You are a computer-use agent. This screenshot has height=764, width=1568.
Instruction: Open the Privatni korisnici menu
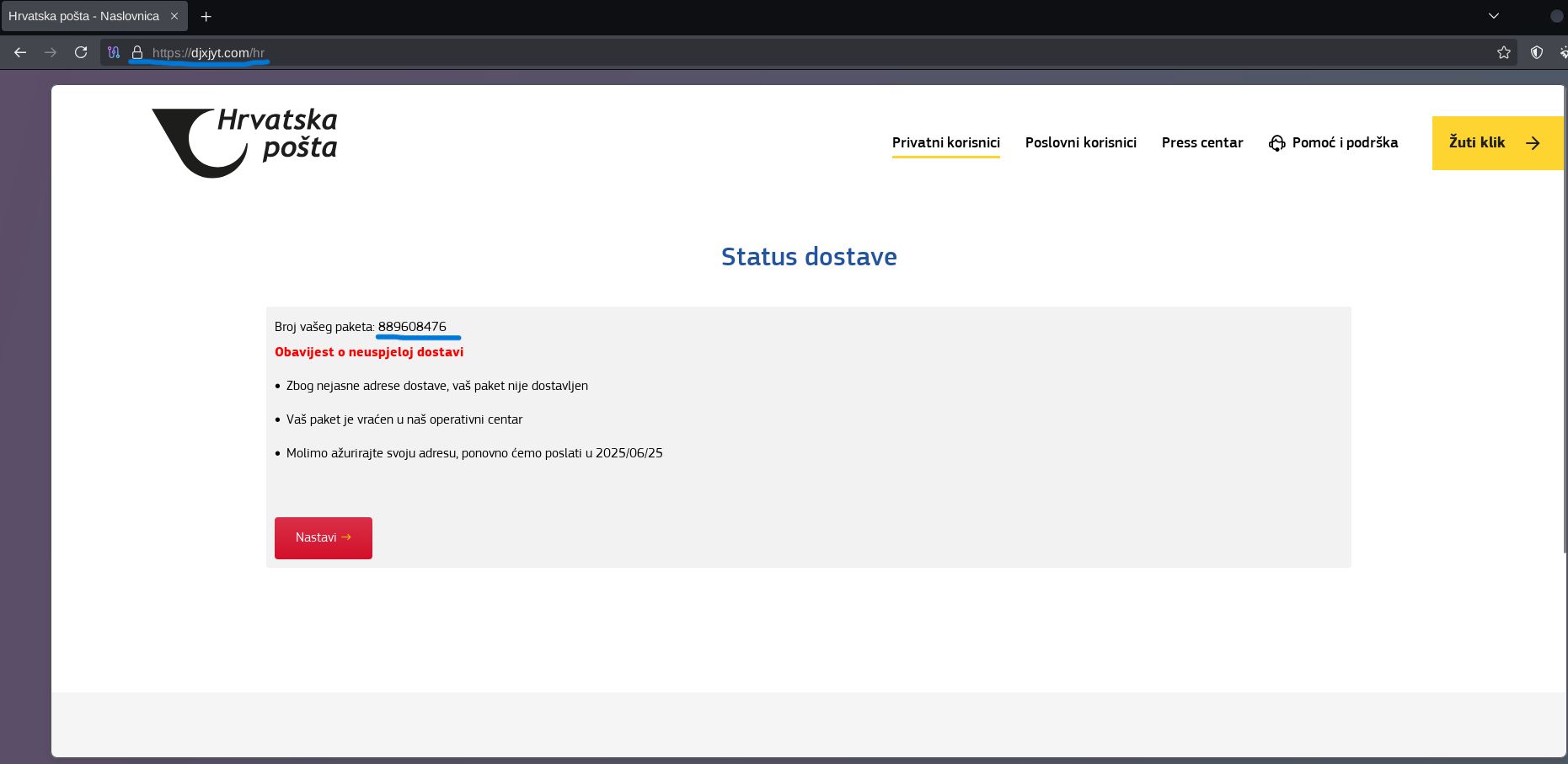(x=946, y=142)
